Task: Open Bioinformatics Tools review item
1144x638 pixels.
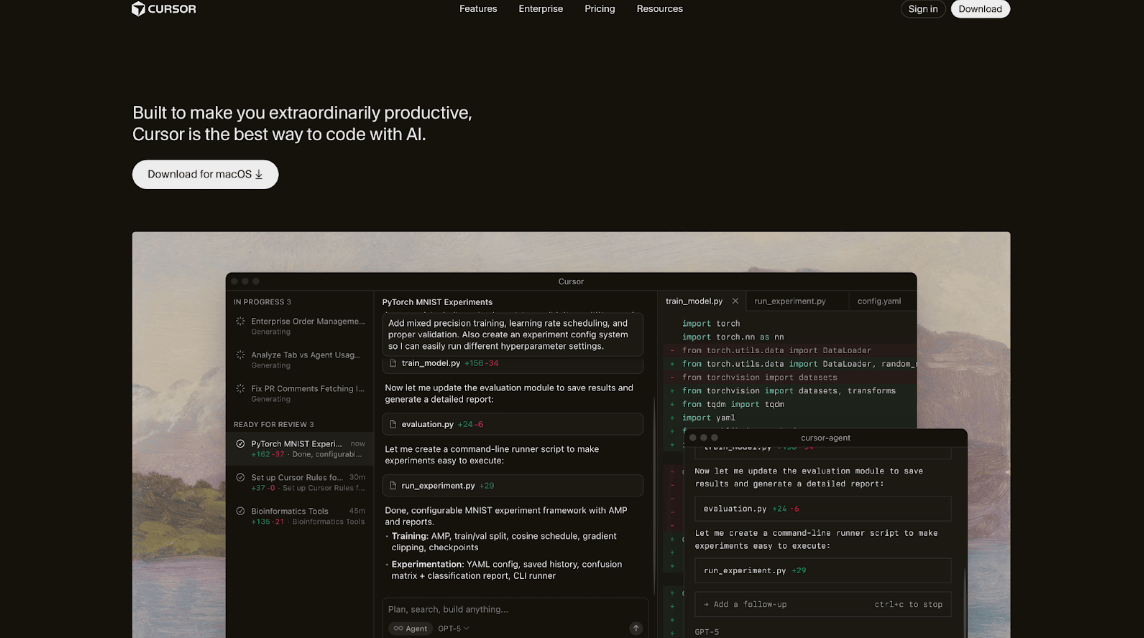Action: [x=299, y=515]
